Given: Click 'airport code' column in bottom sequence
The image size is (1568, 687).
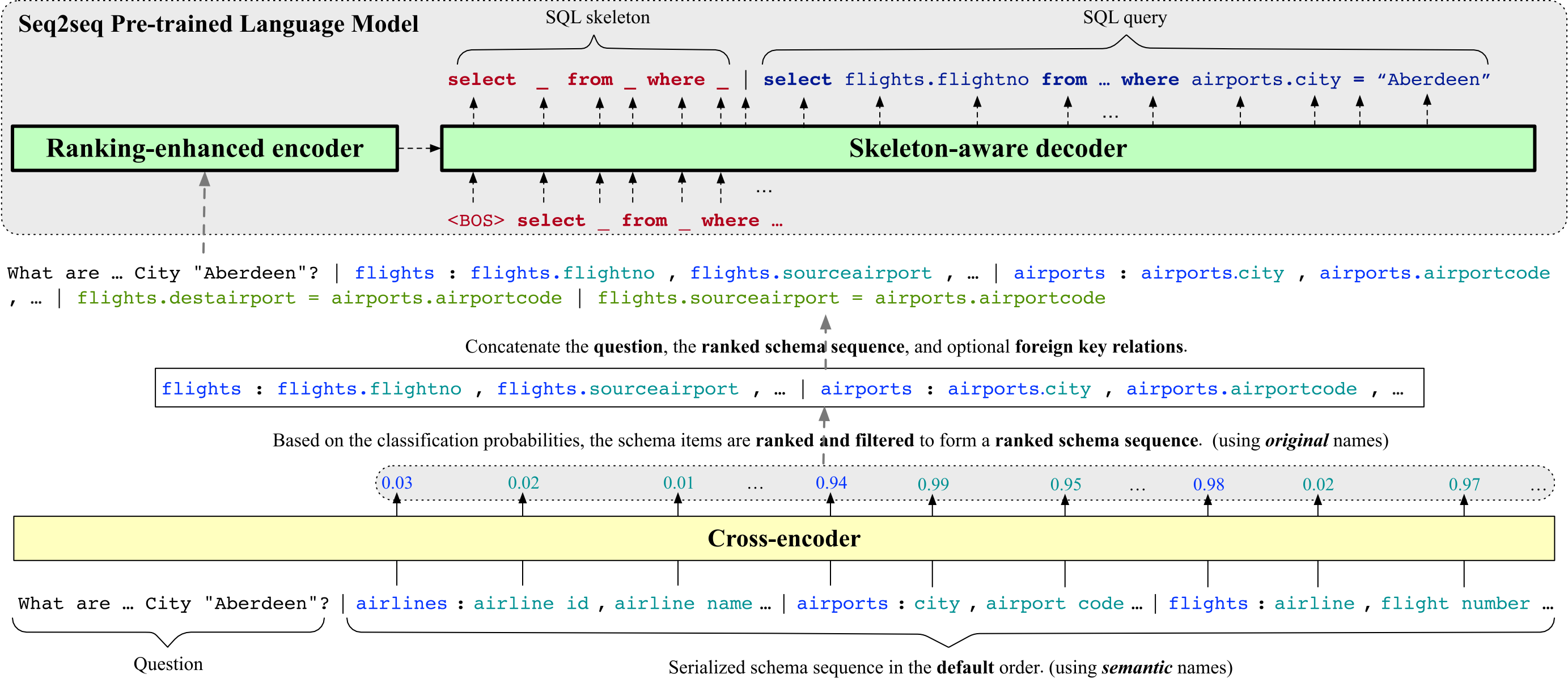Looking at the screenshot, I should (x=1054, y=604).
